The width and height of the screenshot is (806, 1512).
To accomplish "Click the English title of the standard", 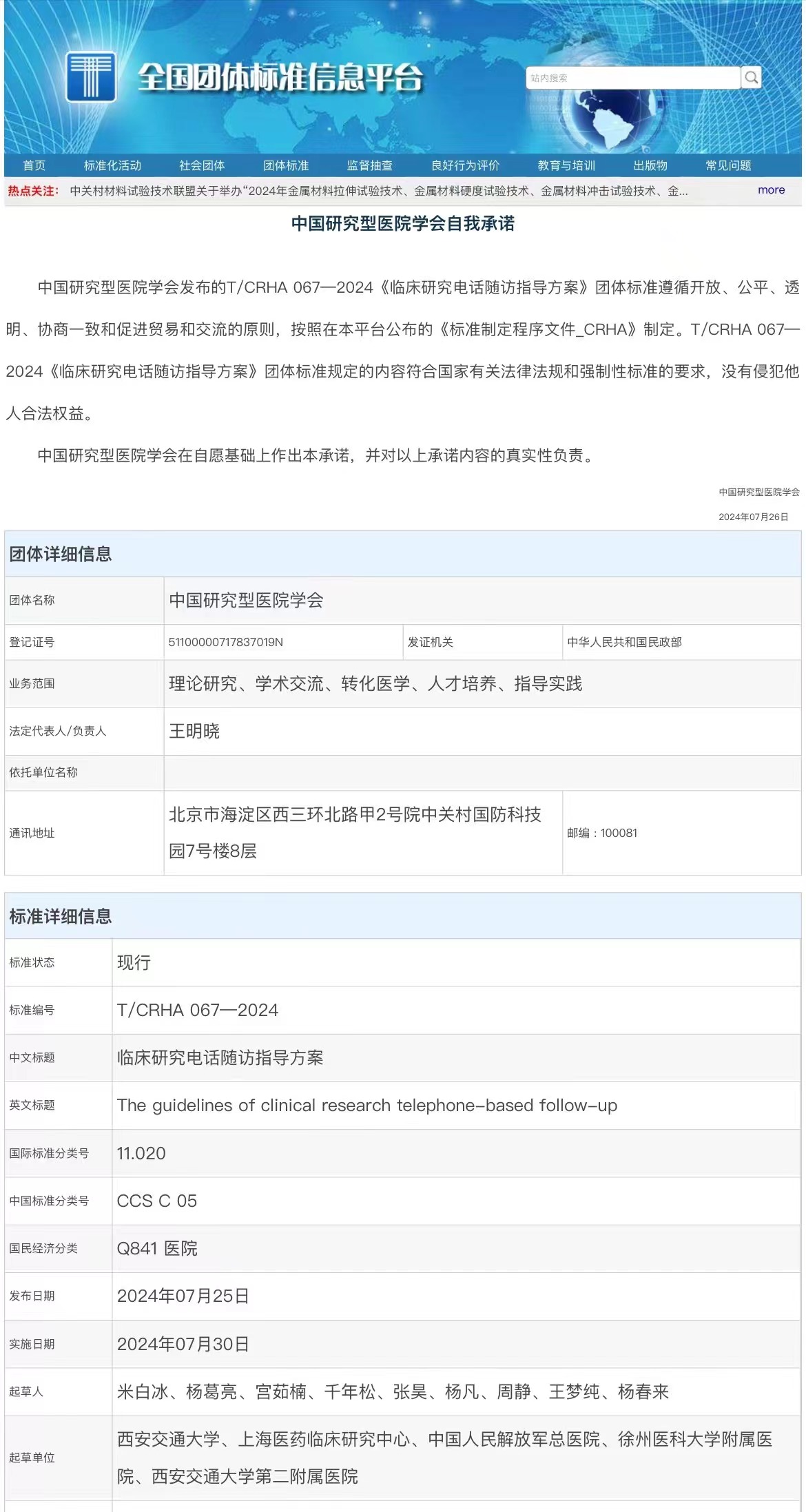I will click(x=366, y=1105).
